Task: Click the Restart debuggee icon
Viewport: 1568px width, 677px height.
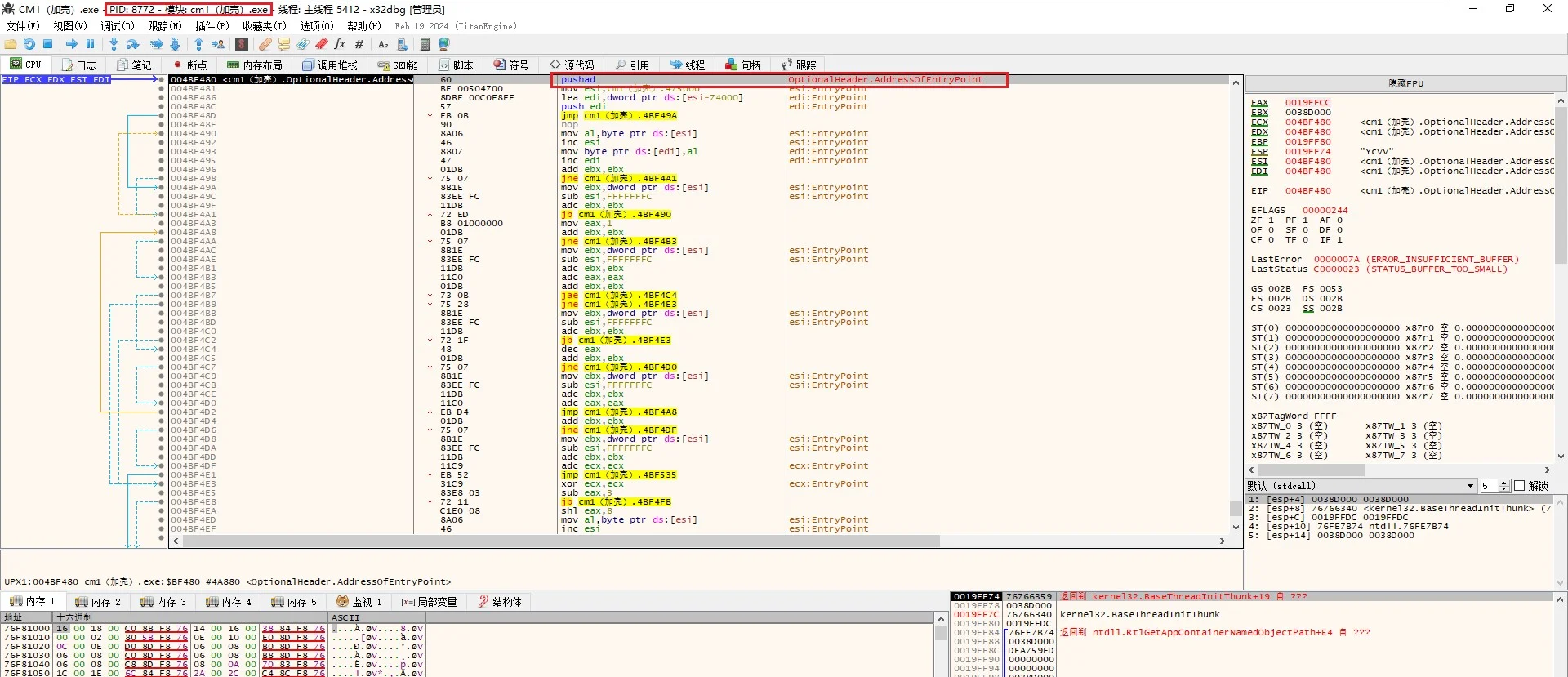Action: point(29,44)
